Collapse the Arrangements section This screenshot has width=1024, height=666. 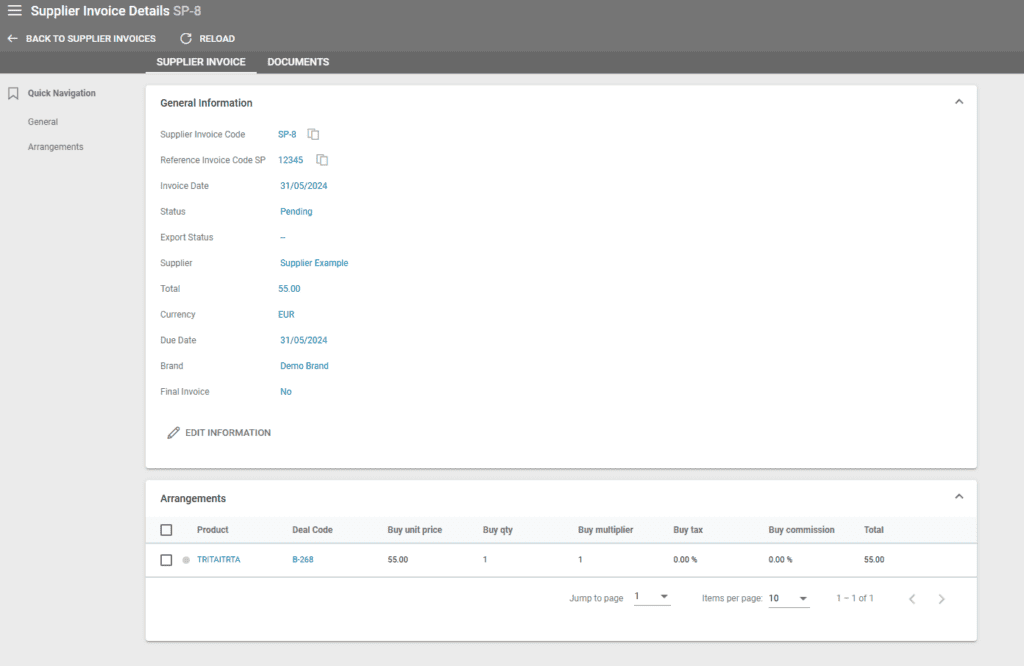pyautogui.click(x=958, y=497)
